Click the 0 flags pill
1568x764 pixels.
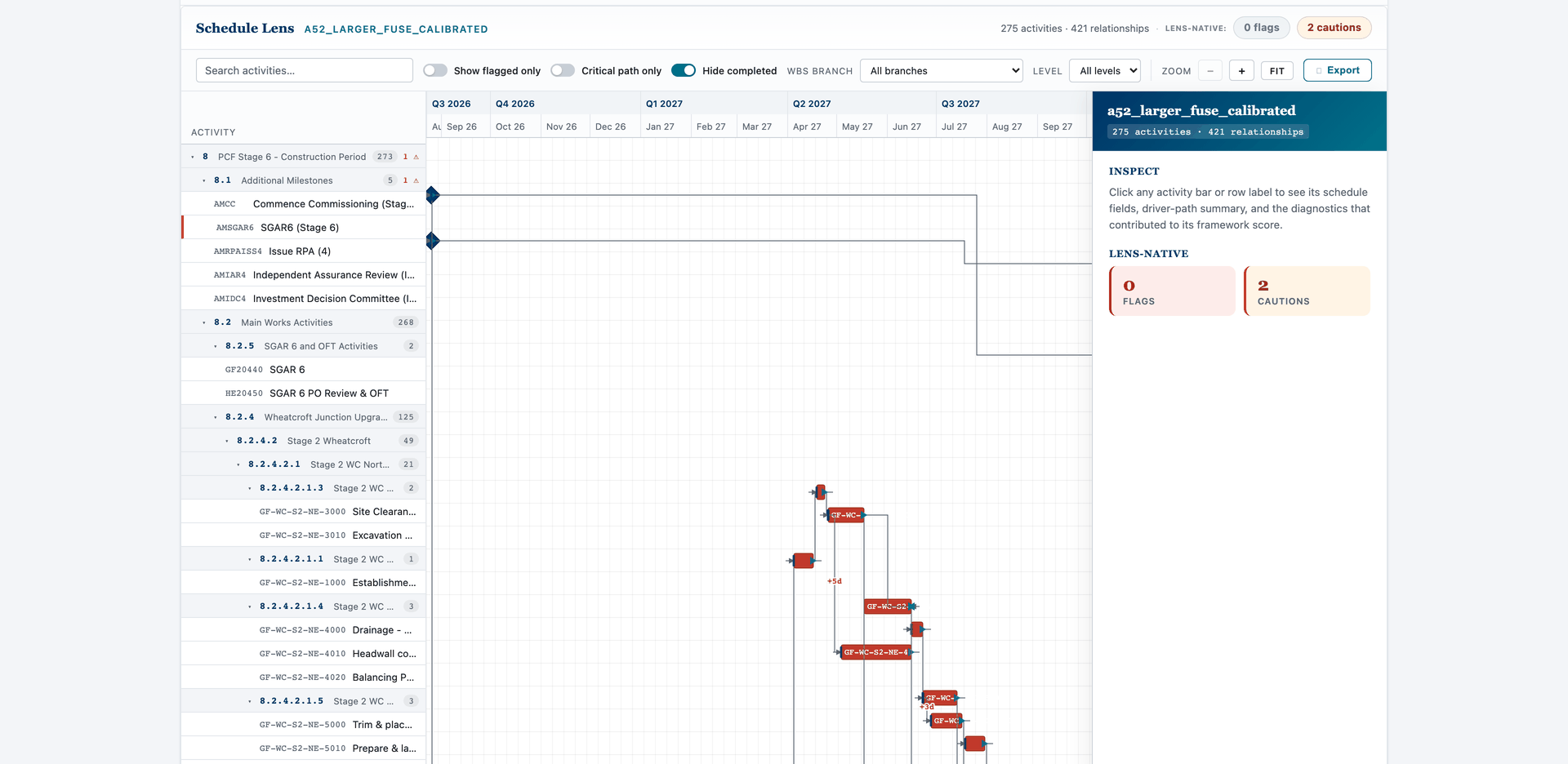(x=1261, y=28)
